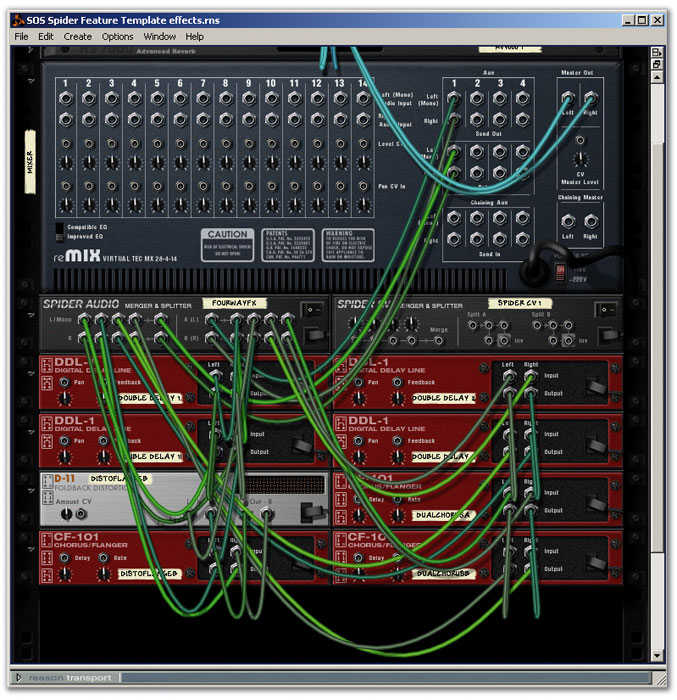Click Spider CV Split A input jack

[472, 325]
